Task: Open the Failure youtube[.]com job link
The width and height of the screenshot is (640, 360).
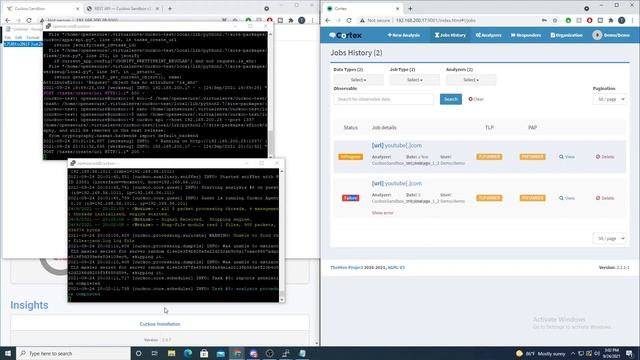Action: tap(396, 183)
